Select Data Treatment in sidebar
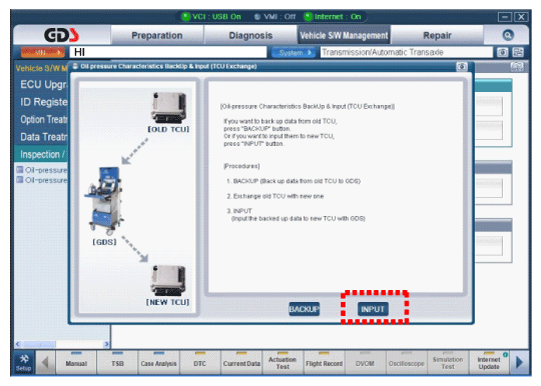The width and height of the screenshot is (541, 386). [x=43, y=137]
